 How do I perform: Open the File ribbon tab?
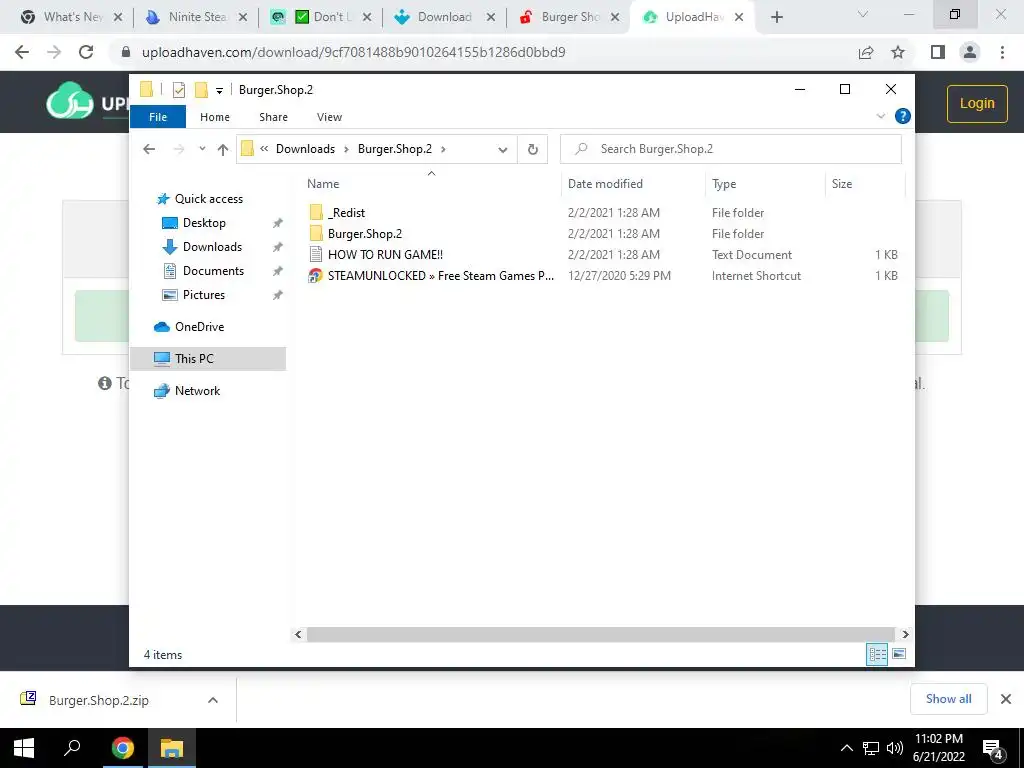tap(158, 117)
